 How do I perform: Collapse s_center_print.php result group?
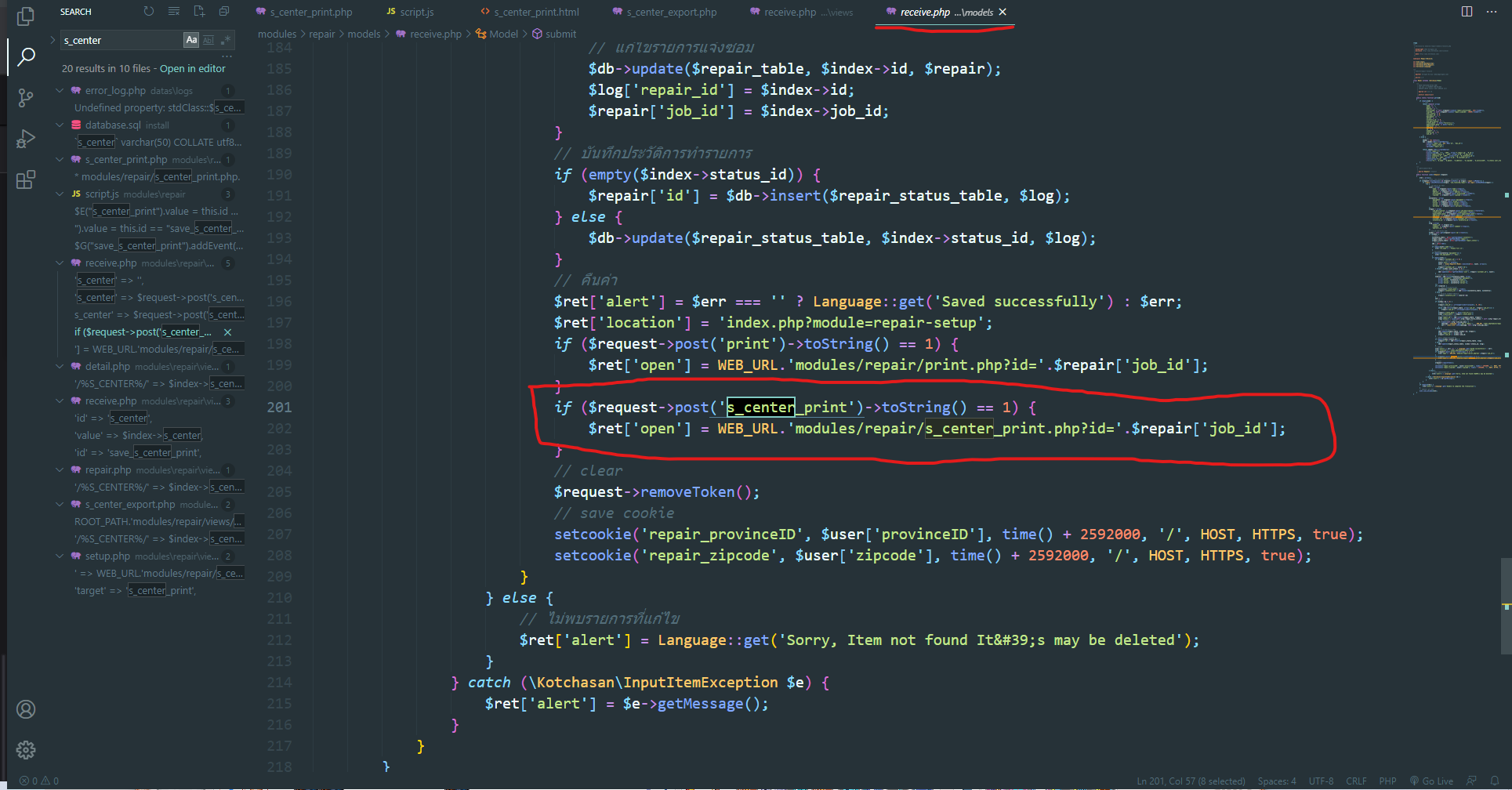click(x=60, y=160)
